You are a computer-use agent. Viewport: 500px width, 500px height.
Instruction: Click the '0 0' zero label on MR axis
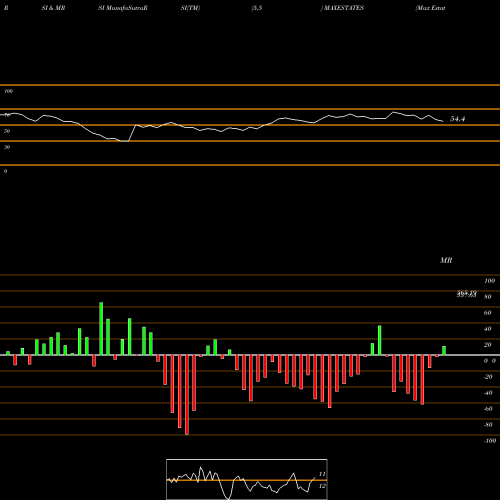tap(490, 361)
